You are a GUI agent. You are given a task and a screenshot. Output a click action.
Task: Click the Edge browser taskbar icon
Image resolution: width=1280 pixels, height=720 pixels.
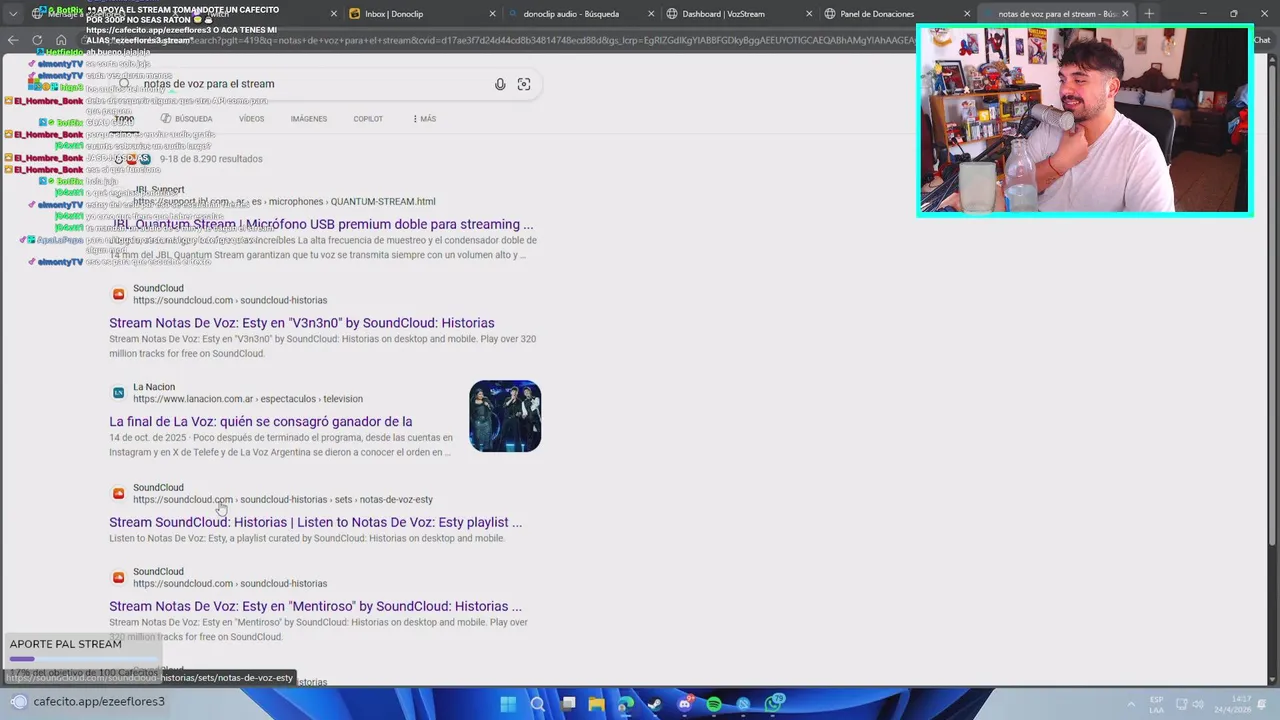point(626,704)
